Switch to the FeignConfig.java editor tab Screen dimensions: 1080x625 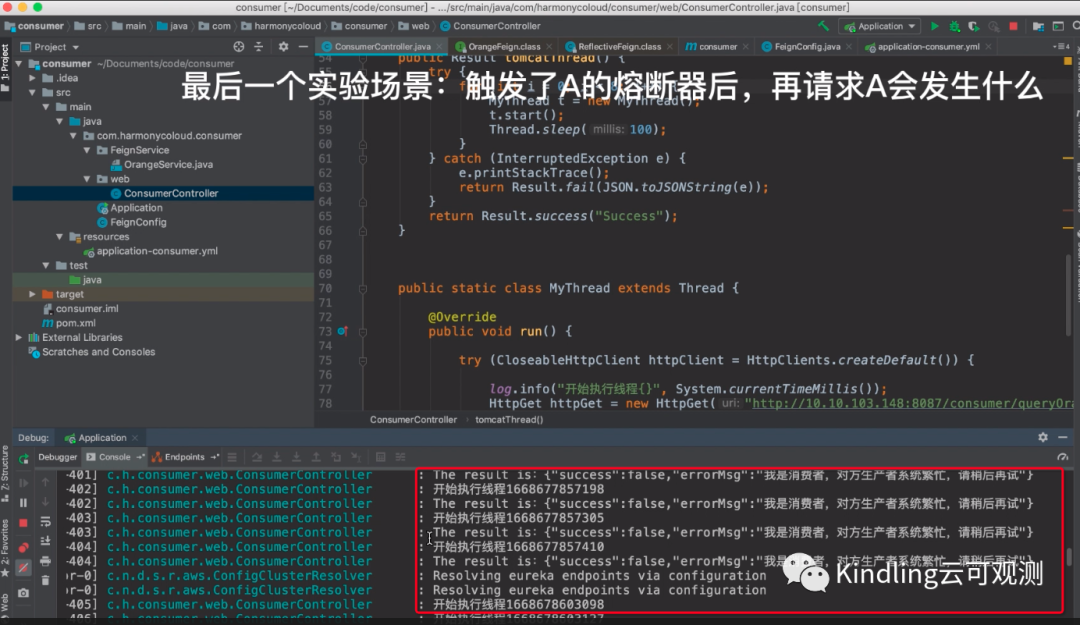click(807, 47)
